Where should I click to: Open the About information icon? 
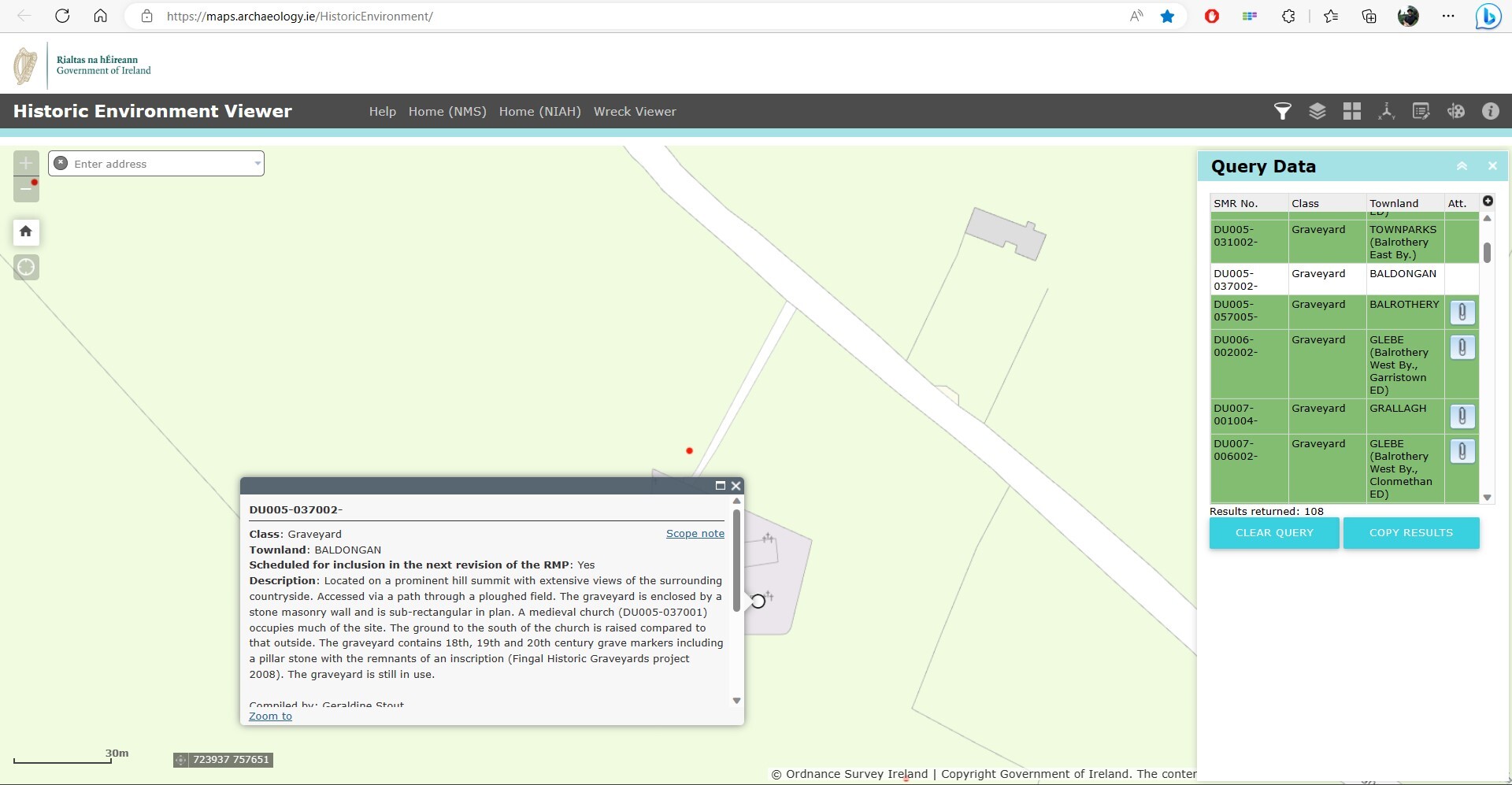pos(1491,111)
